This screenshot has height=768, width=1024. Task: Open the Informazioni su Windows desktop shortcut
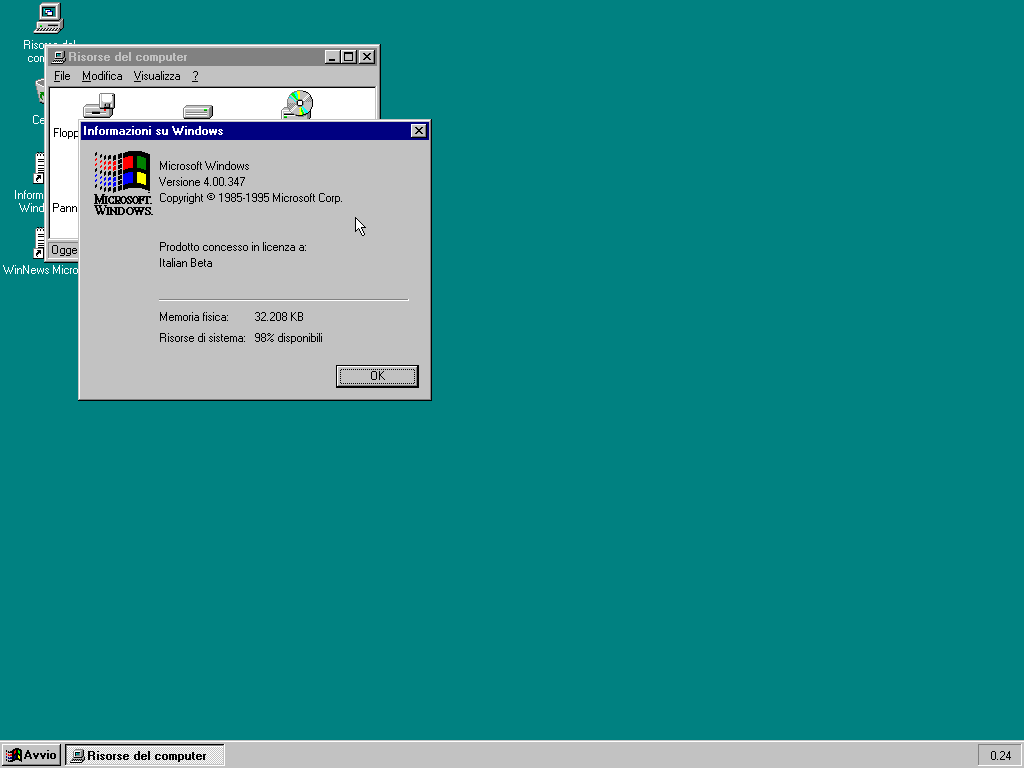point(40,170)
